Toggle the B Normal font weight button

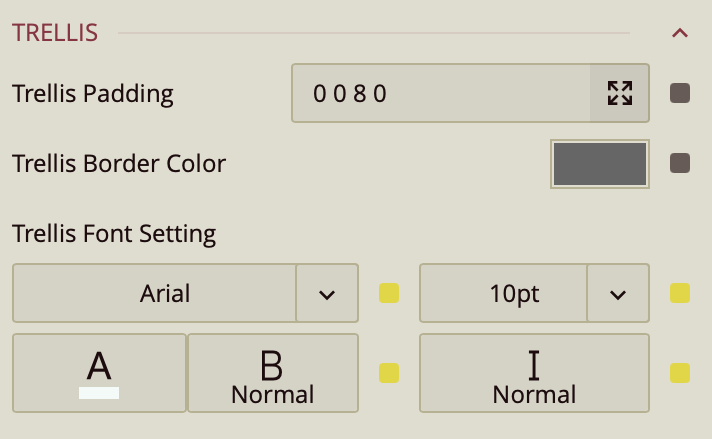(273, 373)
